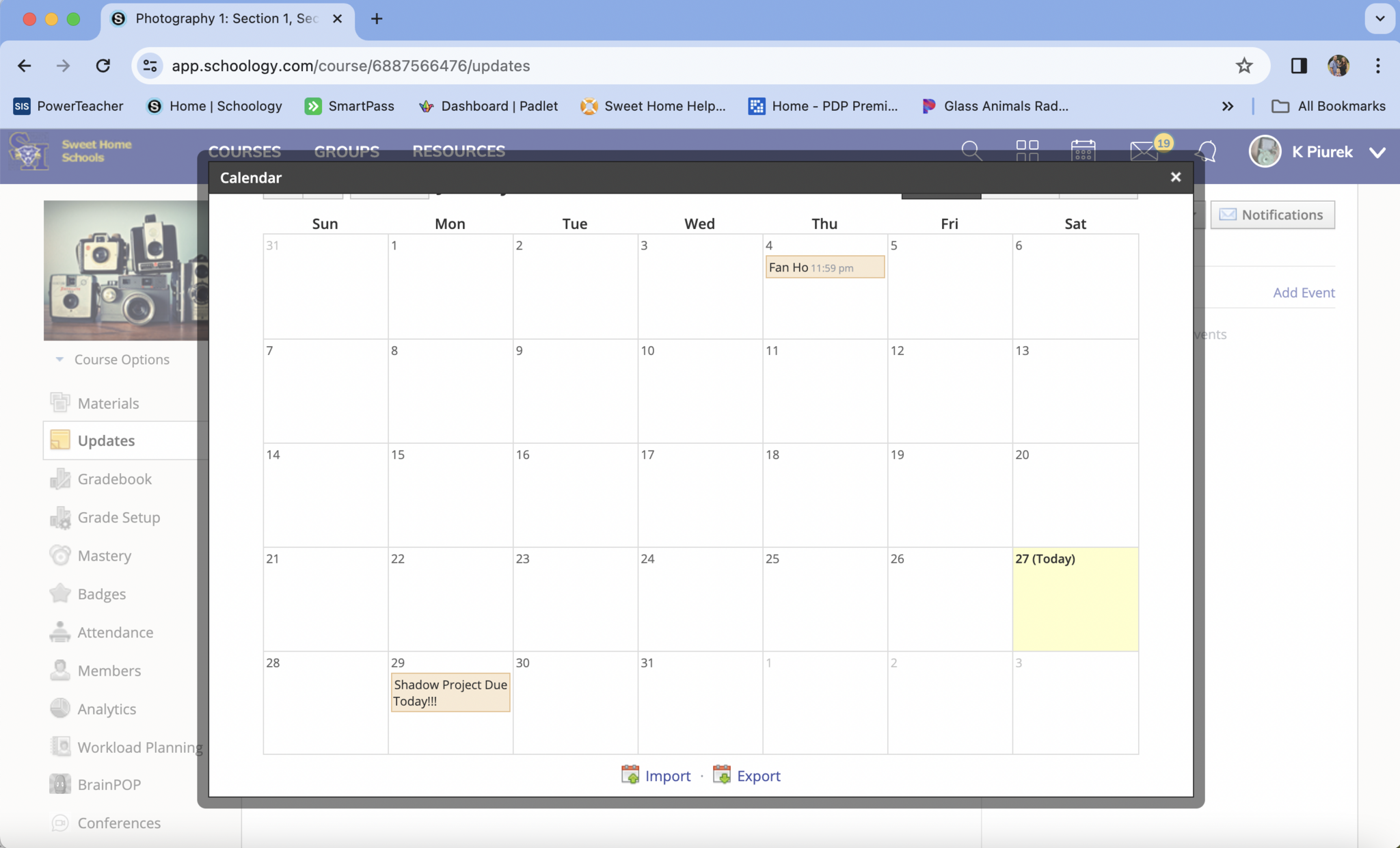Open Gradebook from the sidebar

pyautogui.click(x=114, y=479)
